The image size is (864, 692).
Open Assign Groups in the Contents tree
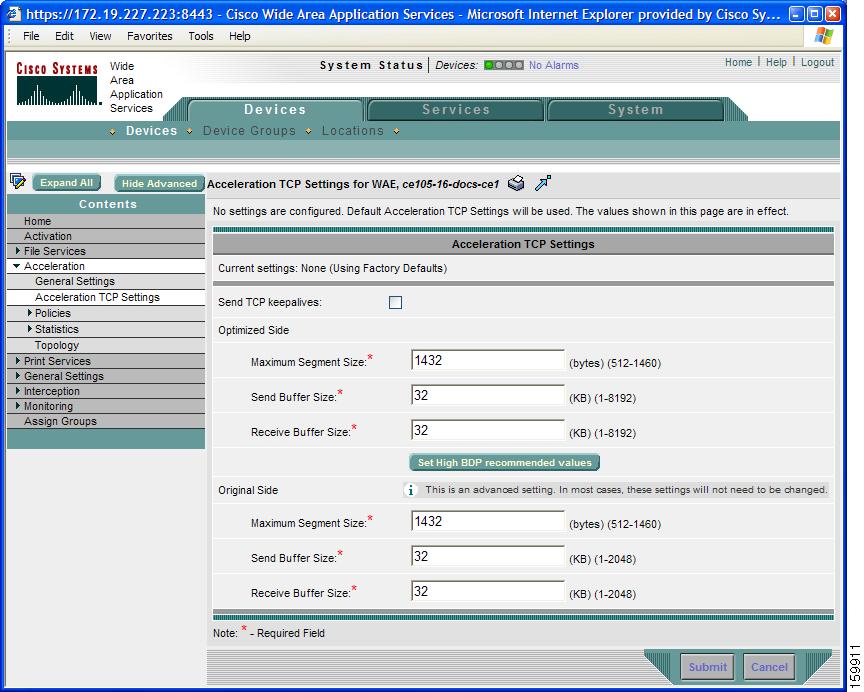[60, 421]
